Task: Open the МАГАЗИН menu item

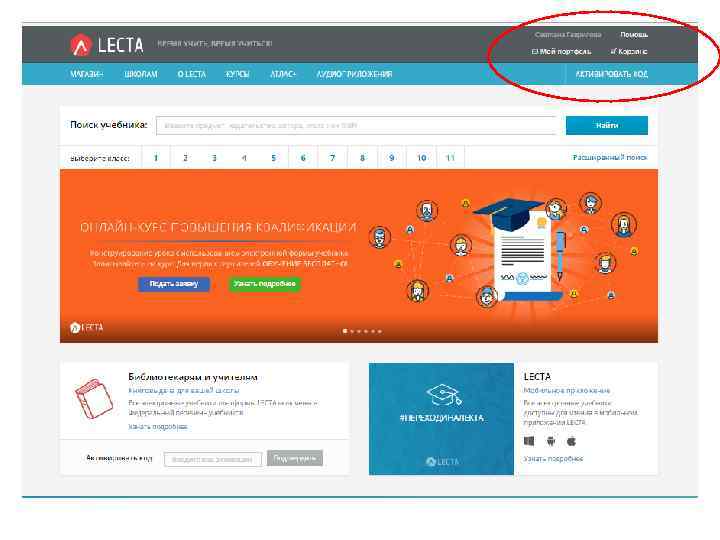Action: (87, 74)
